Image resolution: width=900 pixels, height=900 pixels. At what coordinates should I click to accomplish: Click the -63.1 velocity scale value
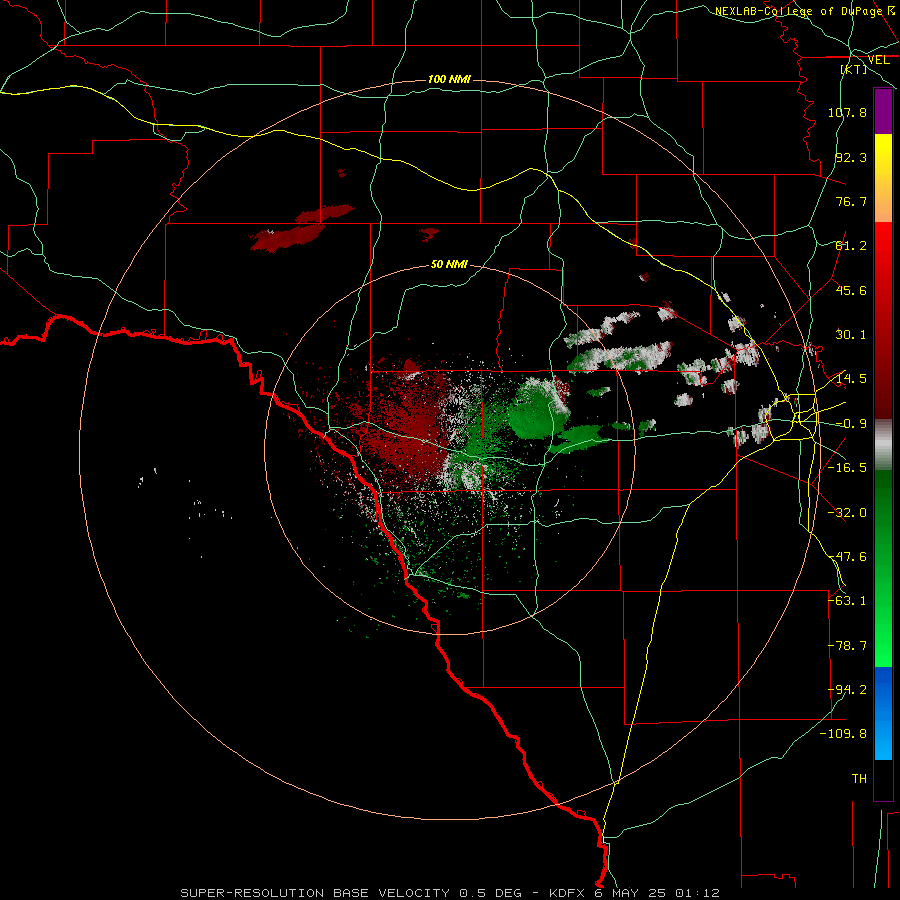(x=847, y=601)
